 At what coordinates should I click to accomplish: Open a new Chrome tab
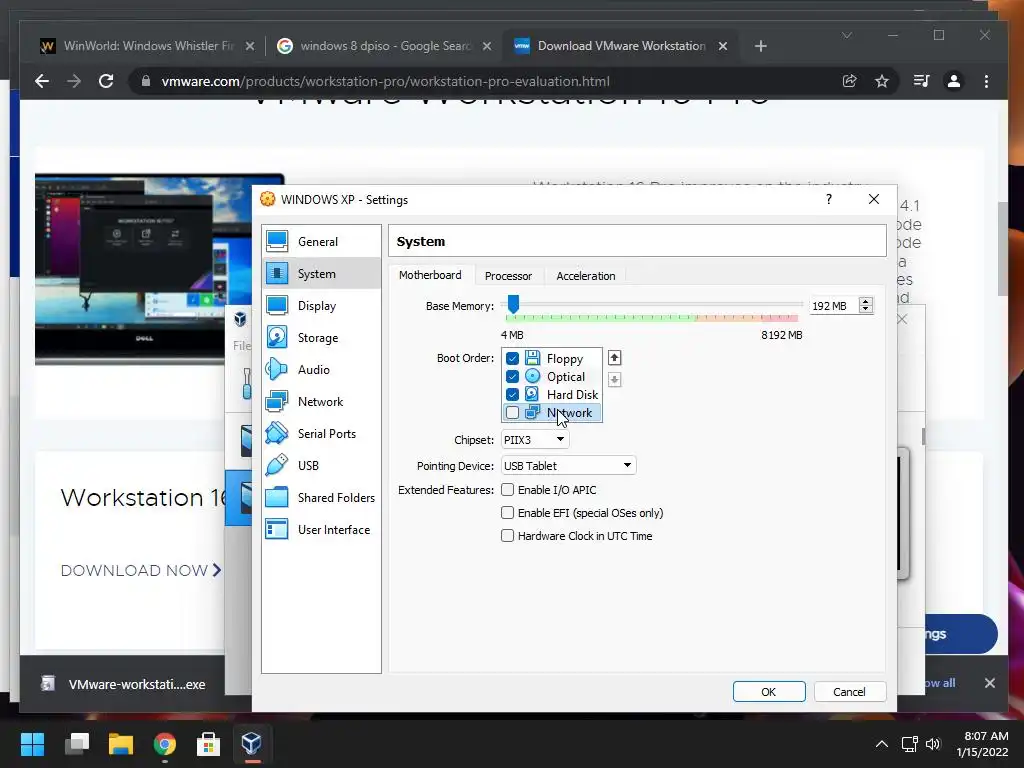point(760,46)
